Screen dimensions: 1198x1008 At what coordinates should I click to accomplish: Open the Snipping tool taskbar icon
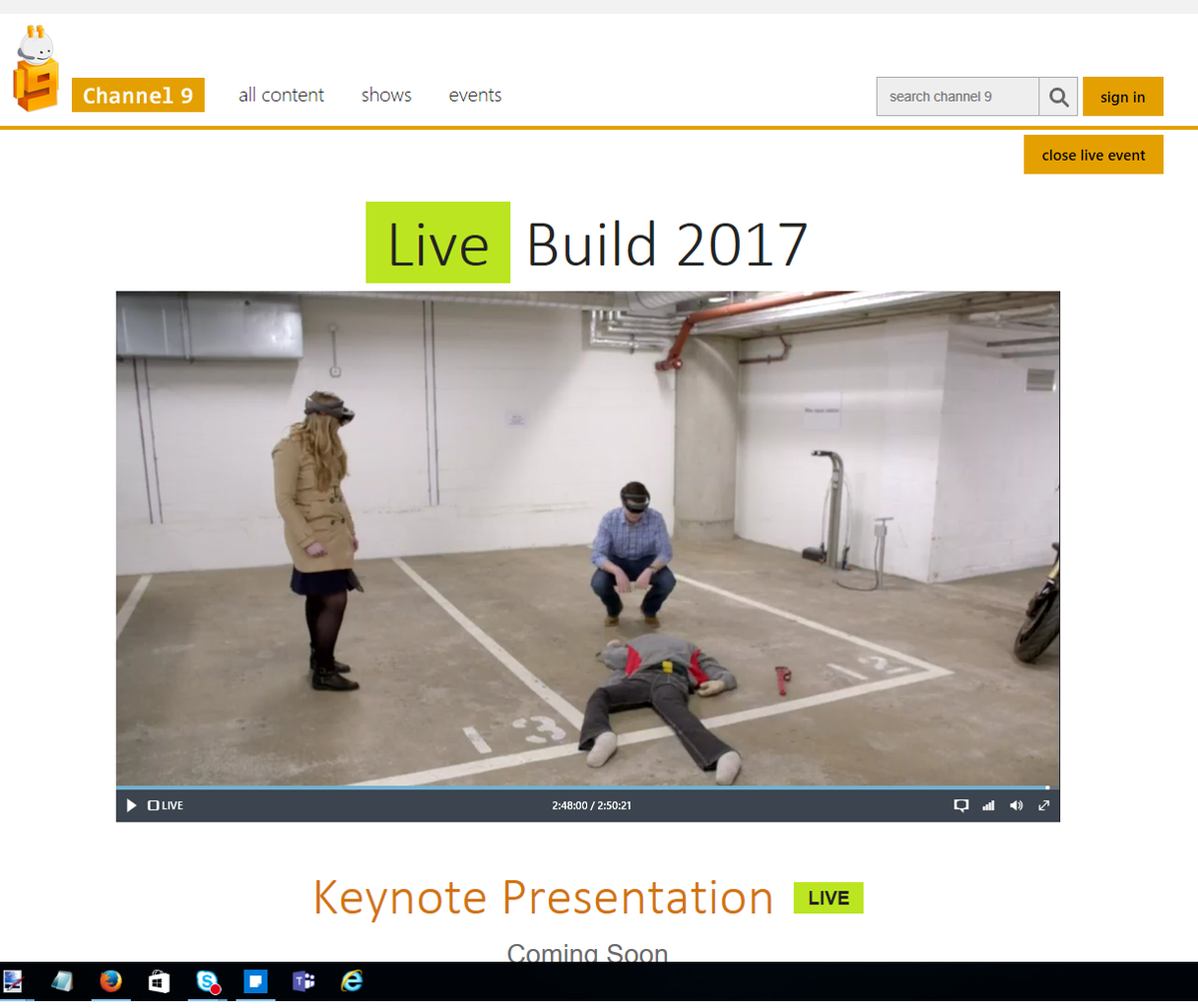click(x=13, y=981)
